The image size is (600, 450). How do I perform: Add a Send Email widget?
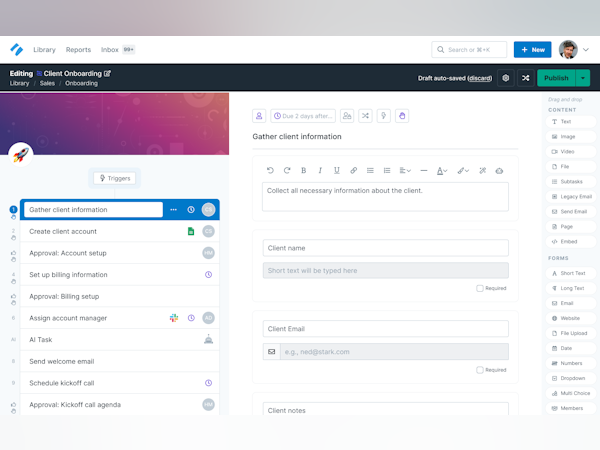coord(571,211)
